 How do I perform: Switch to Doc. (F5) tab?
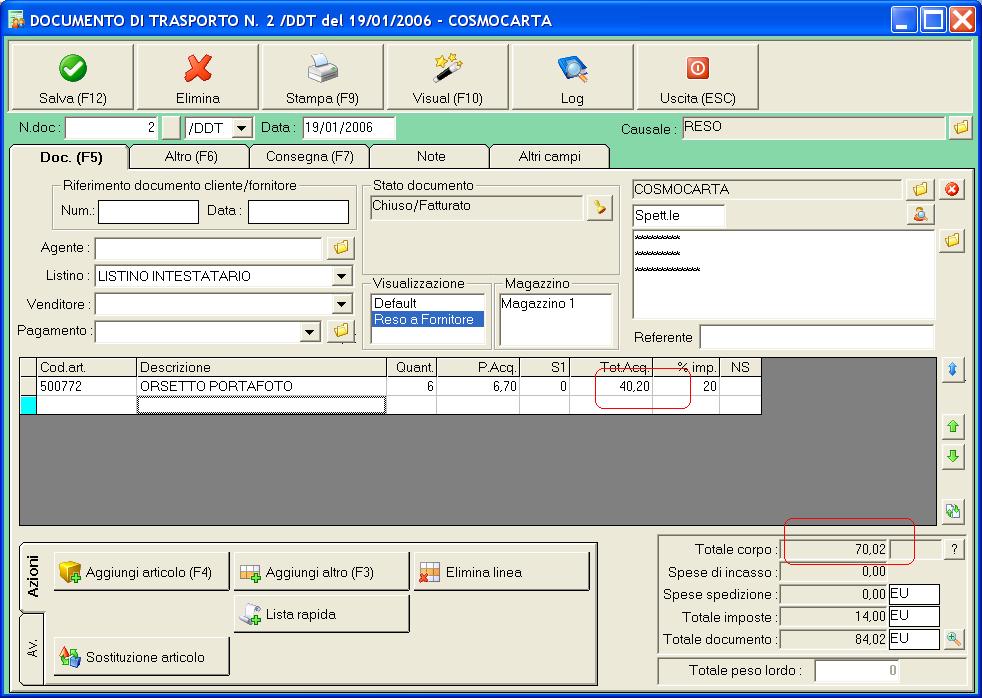(70, 157)
